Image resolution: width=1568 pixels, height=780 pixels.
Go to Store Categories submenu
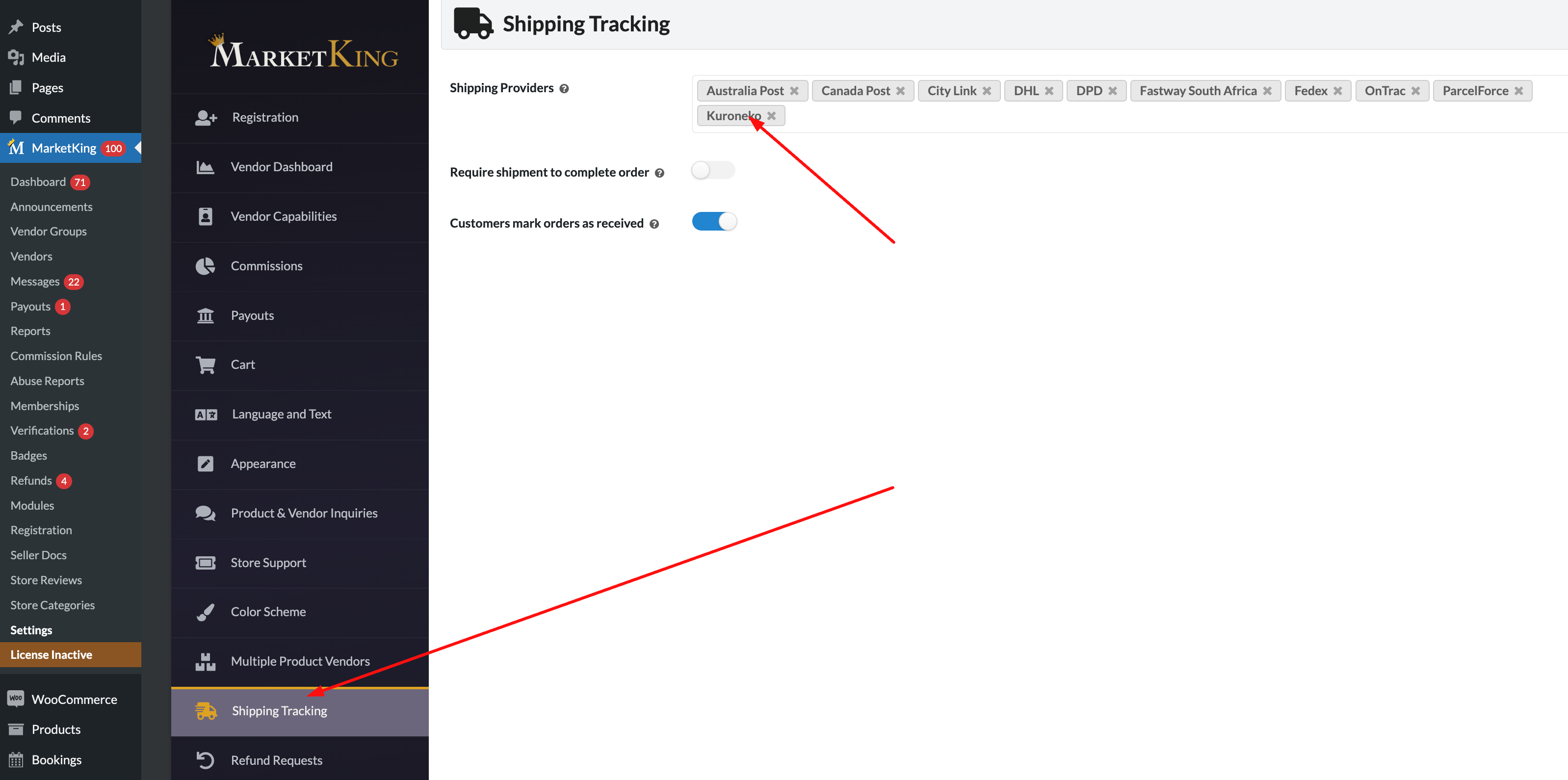coord(52,605)
